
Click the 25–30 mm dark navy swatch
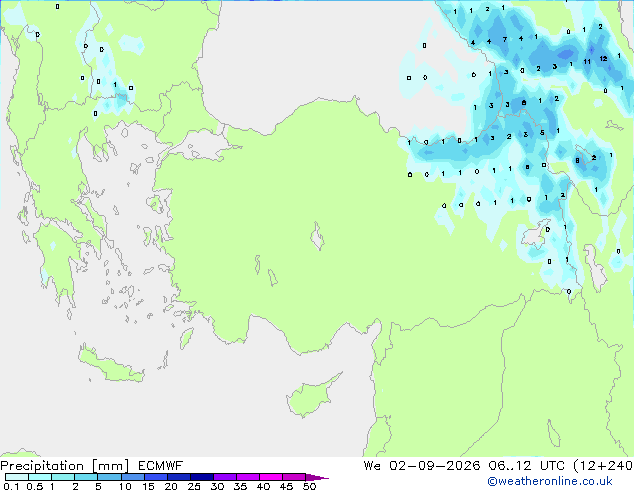(201, 477)
